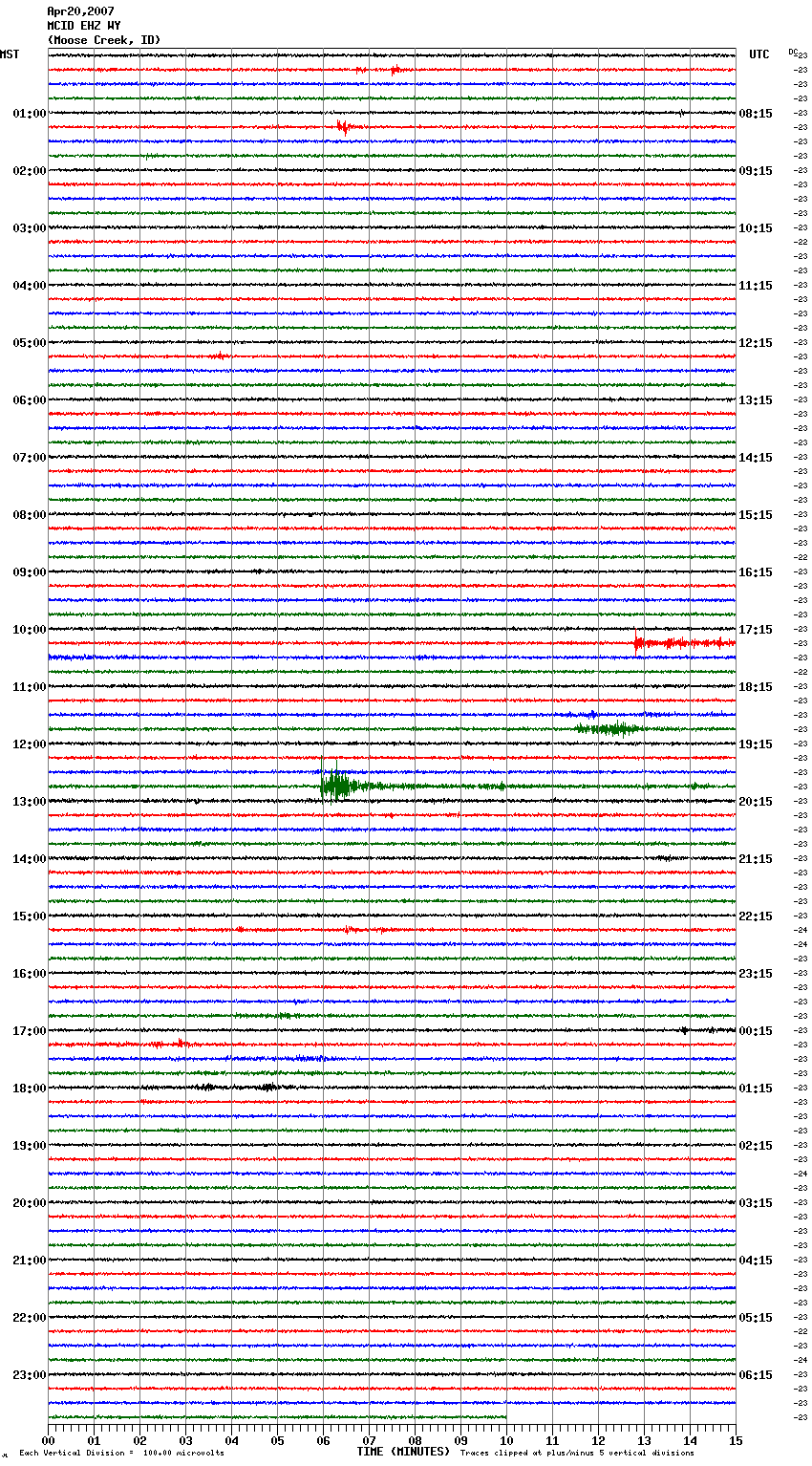
Task: Click the date text Apr20,2007
Action: click(x=80, y=11)
